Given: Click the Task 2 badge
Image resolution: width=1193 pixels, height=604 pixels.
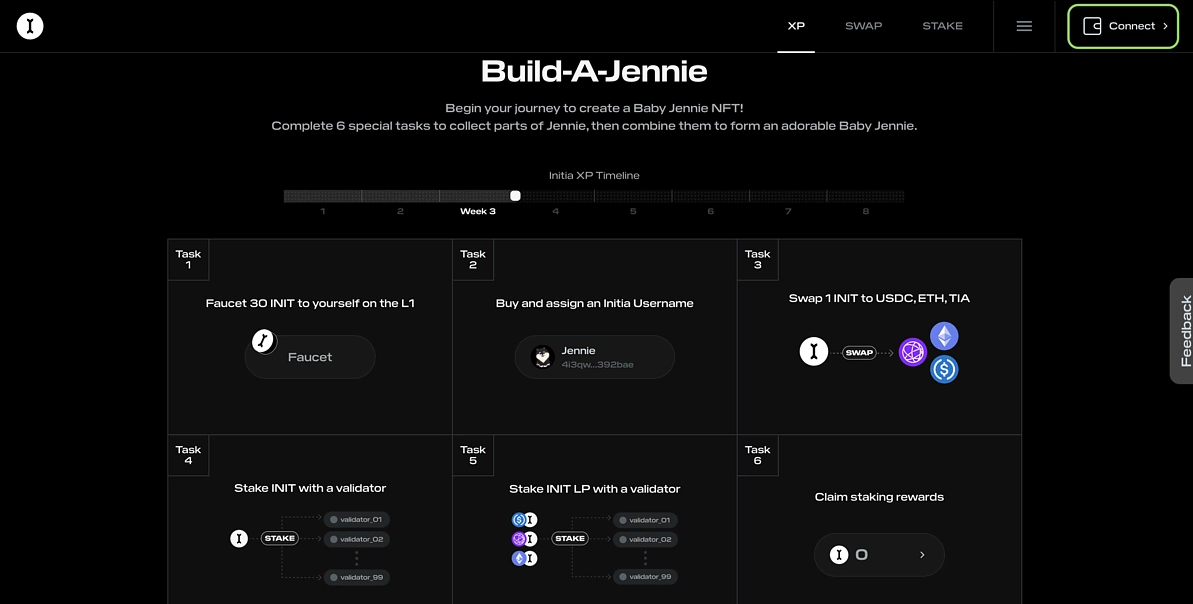Looking at the screenshot, I should tap(472, 259).
